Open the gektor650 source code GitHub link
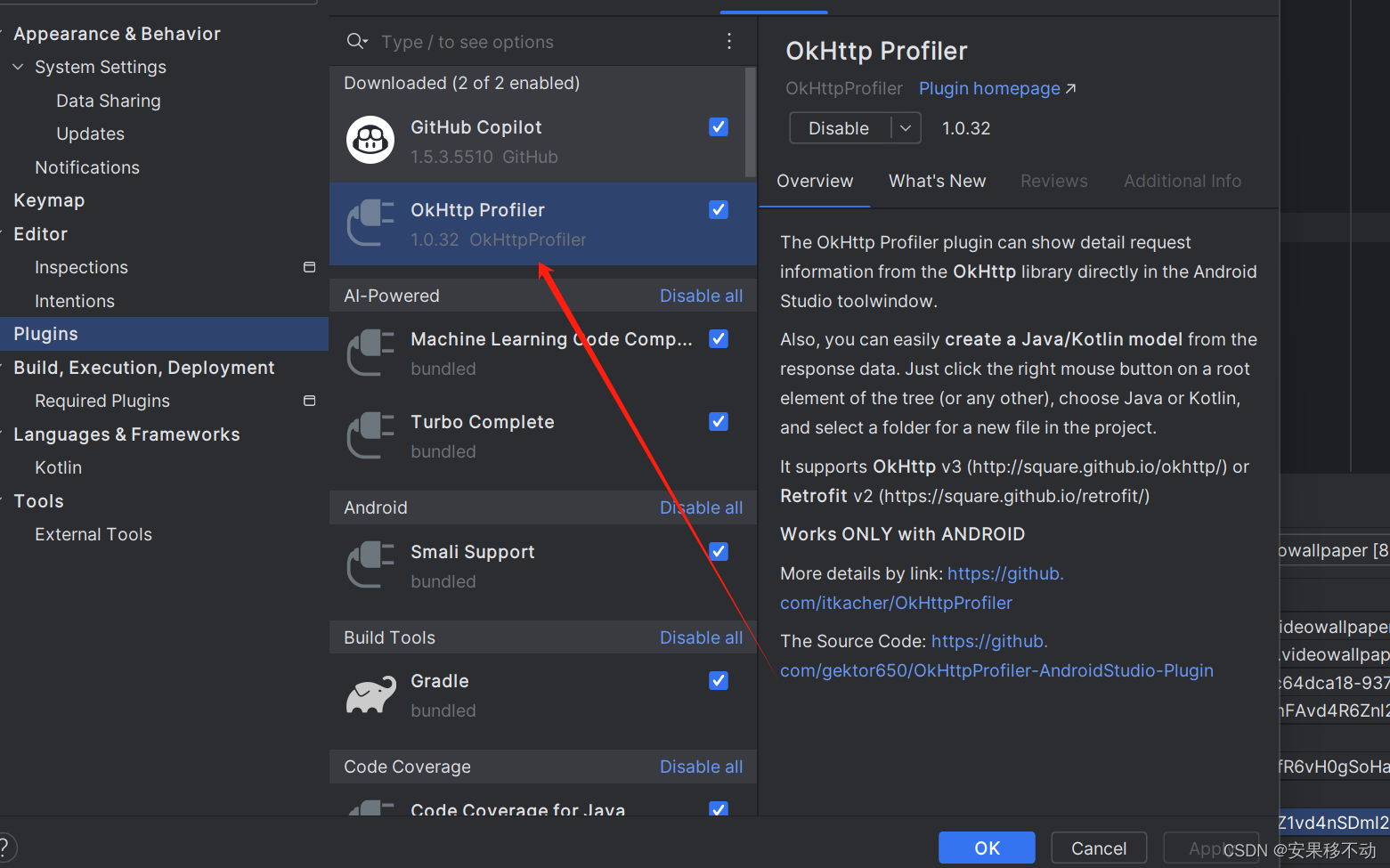 [996, 670]
